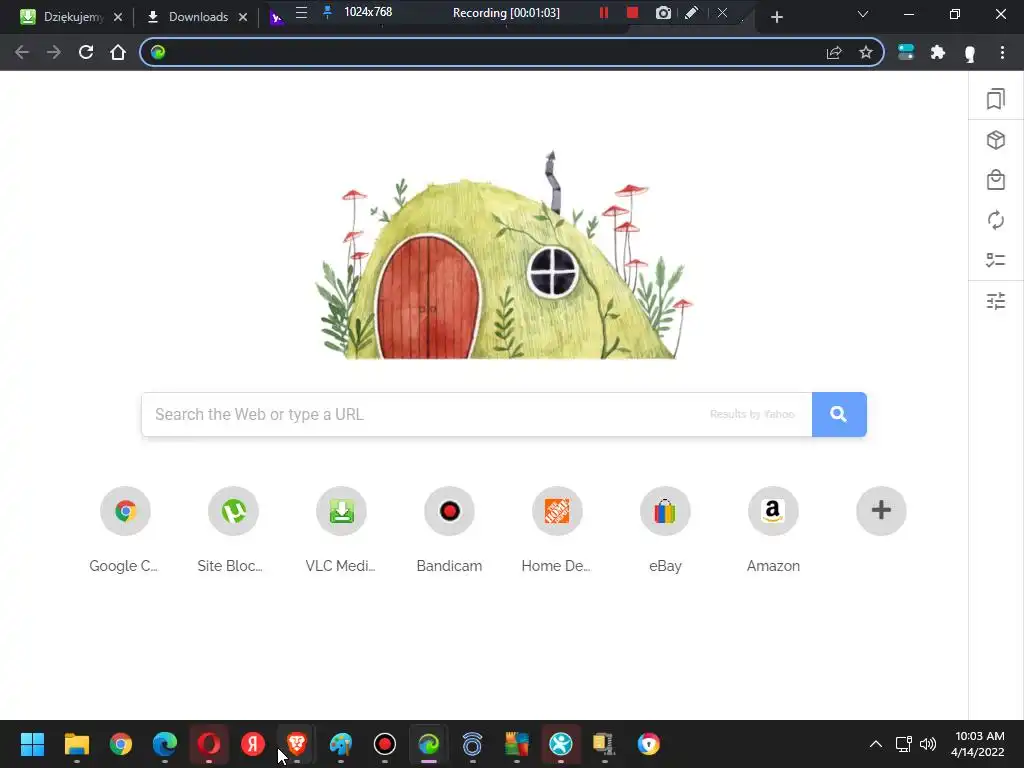Share this page icon in address bar
1024x768 pixels.
point(834,52)
